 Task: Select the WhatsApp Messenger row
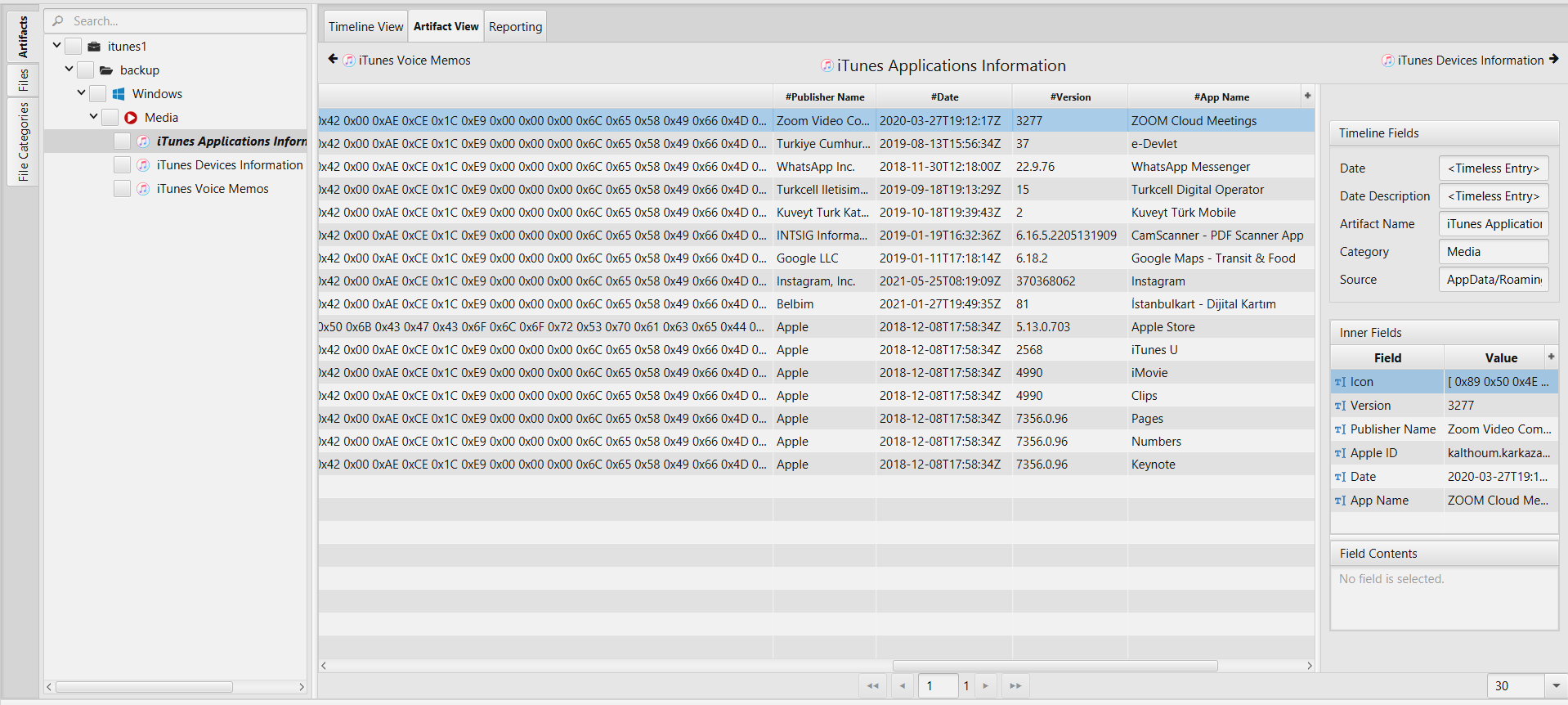coord(816,167)
